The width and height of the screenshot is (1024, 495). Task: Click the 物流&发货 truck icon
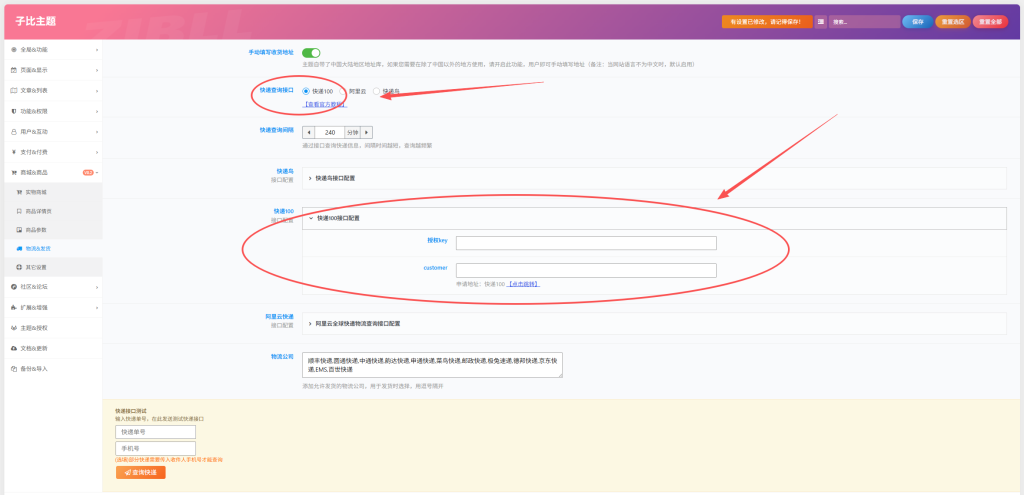tap(19, 249)
